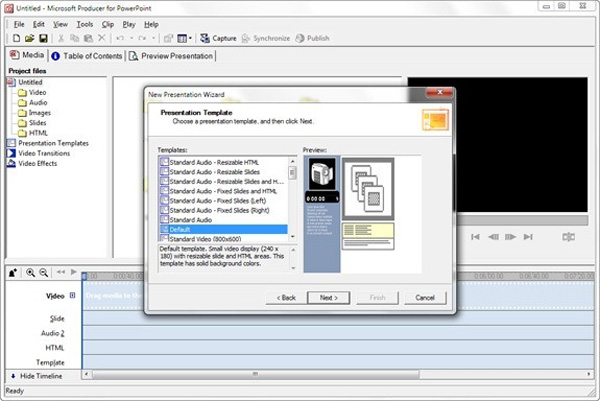Save the project using the floppy disk icon
The image size is (600, 401).
43,38
